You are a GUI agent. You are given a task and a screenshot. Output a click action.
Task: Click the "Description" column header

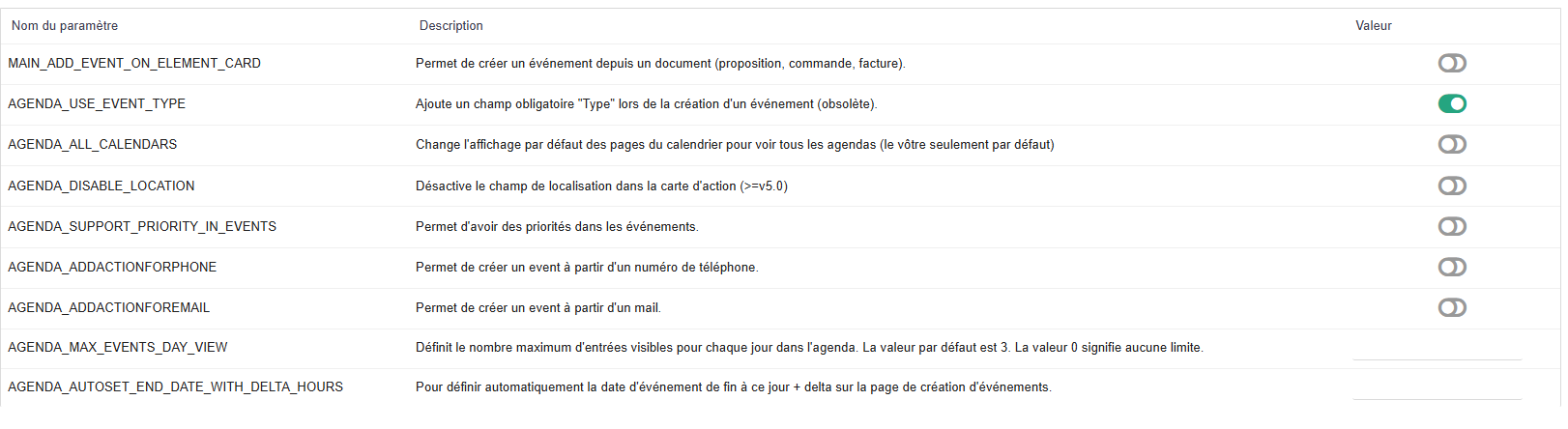pyautogui.click(x=450, y=26)
